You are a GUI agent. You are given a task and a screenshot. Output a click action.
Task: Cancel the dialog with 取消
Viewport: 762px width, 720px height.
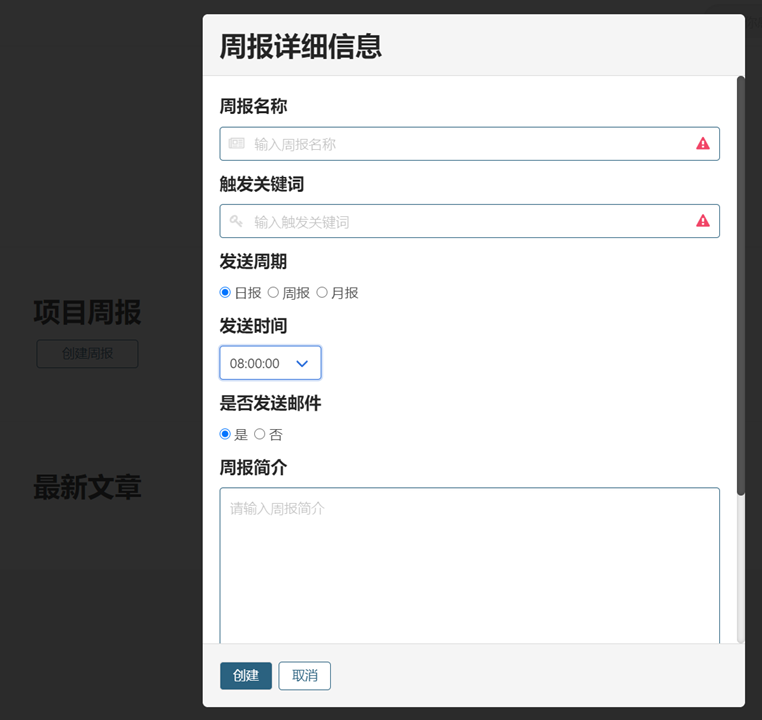pos(304,676)
